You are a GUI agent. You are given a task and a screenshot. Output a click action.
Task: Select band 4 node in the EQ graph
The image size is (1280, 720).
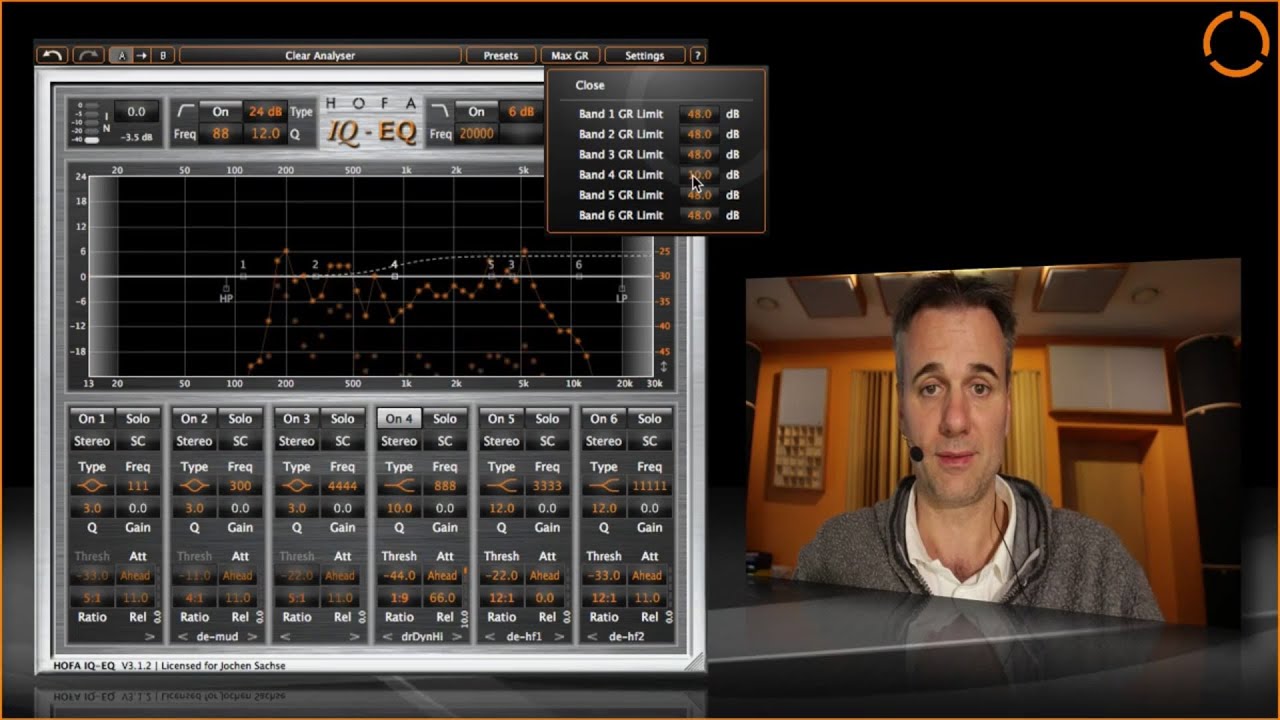click(x=395, y=275)
